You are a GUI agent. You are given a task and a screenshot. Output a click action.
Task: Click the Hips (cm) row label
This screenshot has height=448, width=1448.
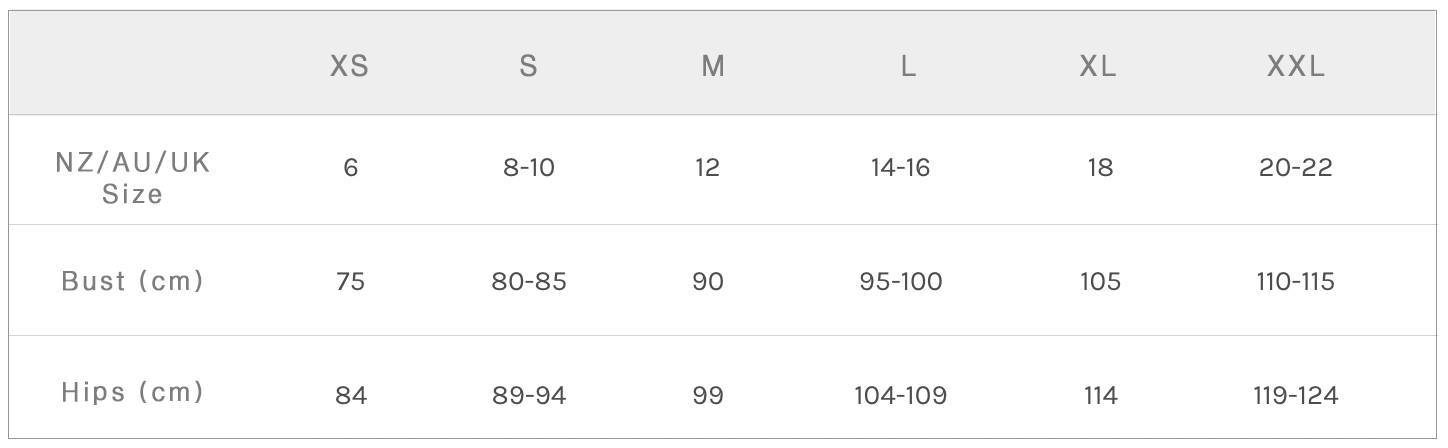[x=133, y=392]
